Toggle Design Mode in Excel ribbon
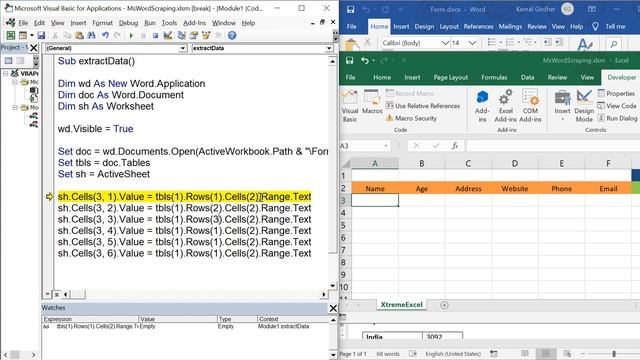640x360 pixels. pos(584,106)
